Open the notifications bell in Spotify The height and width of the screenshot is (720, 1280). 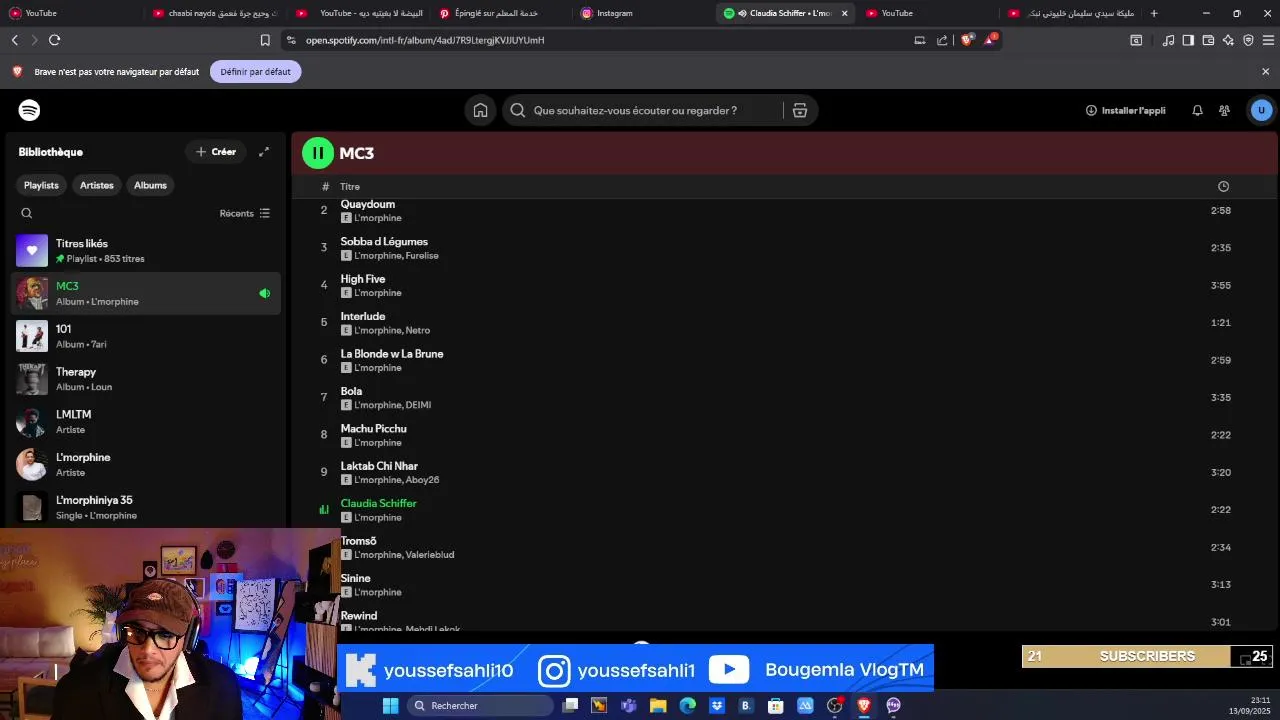1197,110
